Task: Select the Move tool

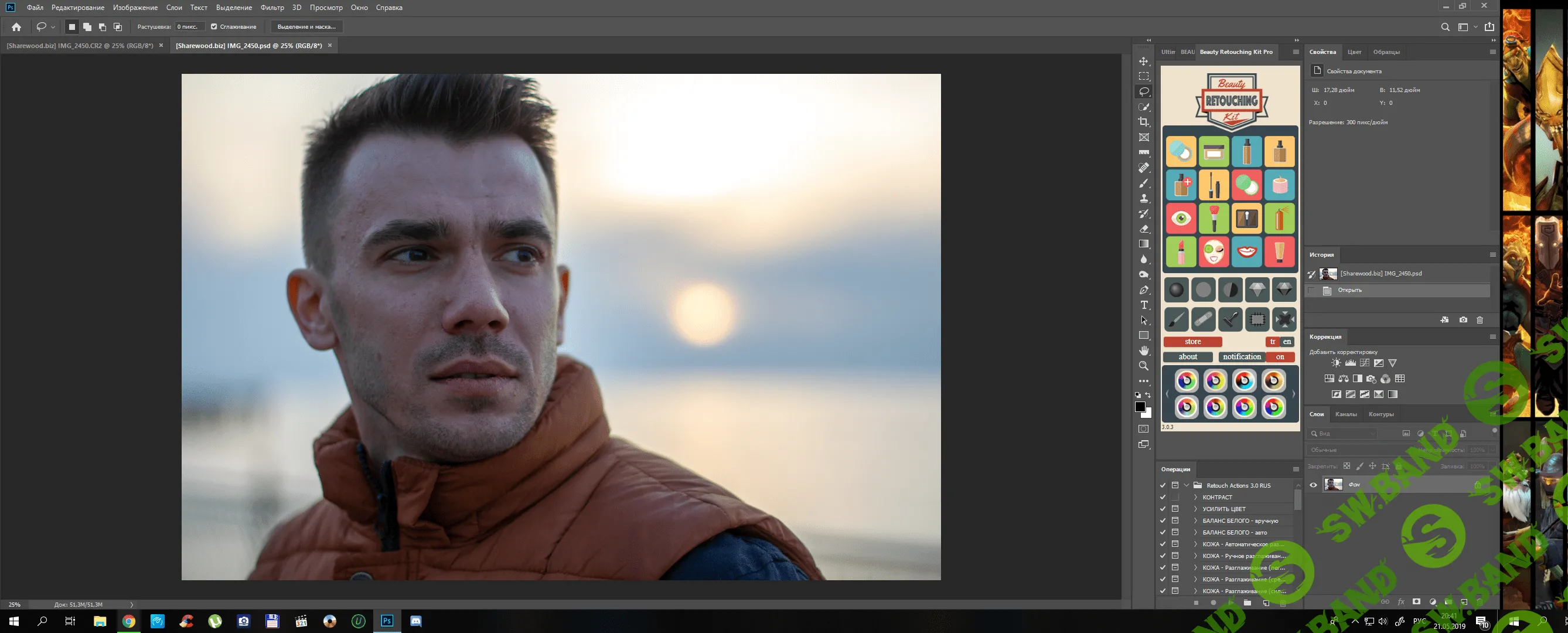Action: 1144,62
